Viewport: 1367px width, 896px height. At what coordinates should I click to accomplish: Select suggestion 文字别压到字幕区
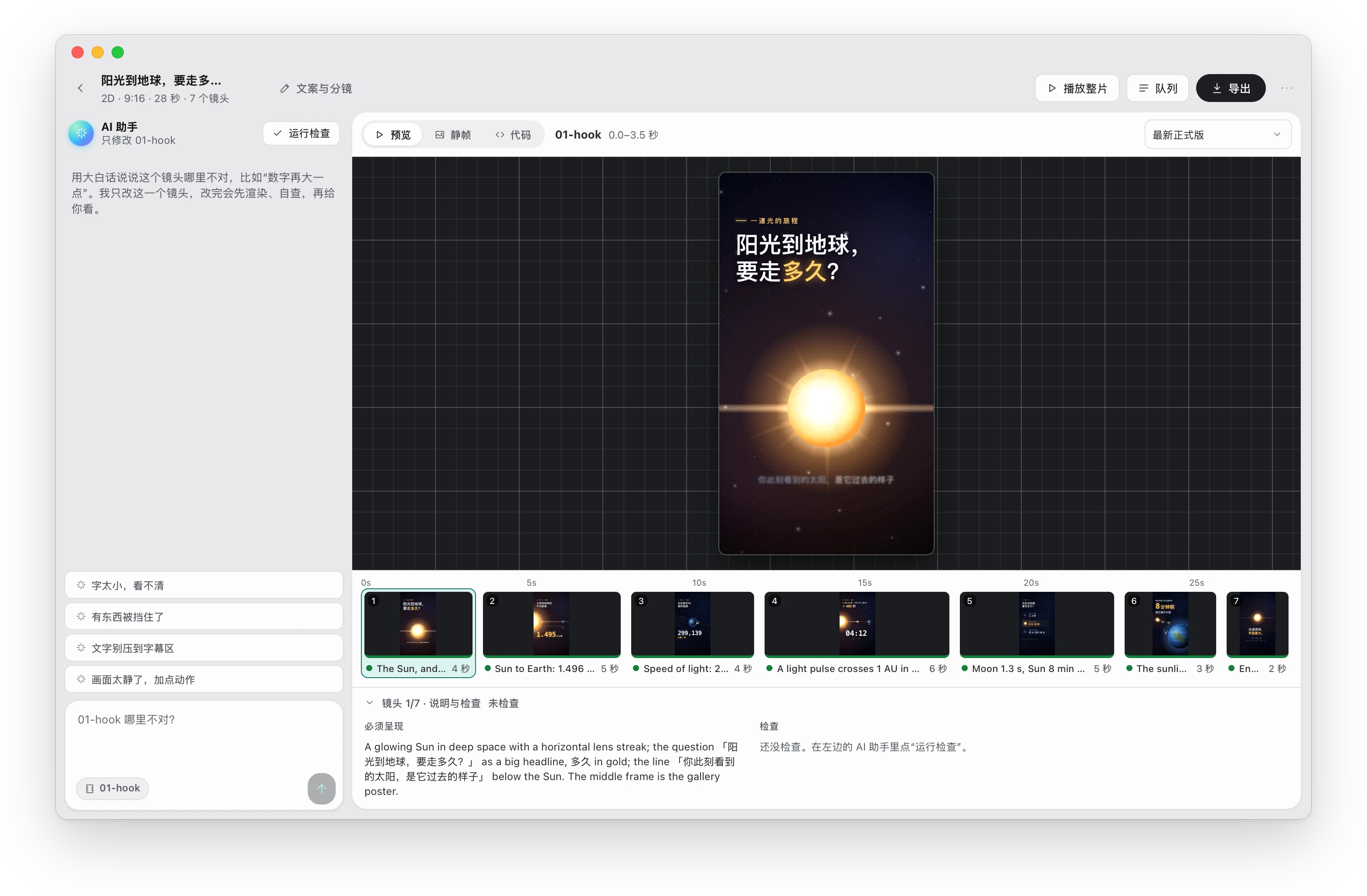point(204,648)
